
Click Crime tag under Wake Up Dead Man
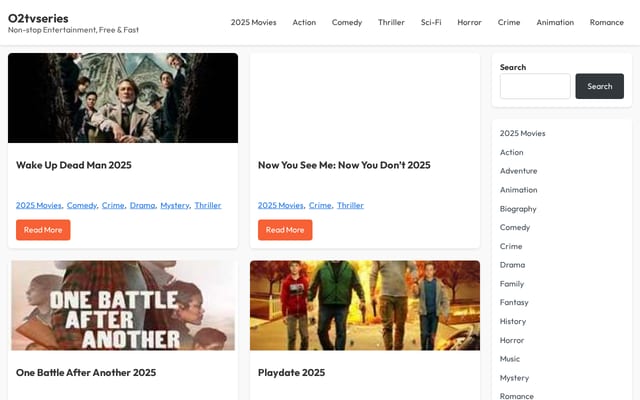[x=113, y=205]
